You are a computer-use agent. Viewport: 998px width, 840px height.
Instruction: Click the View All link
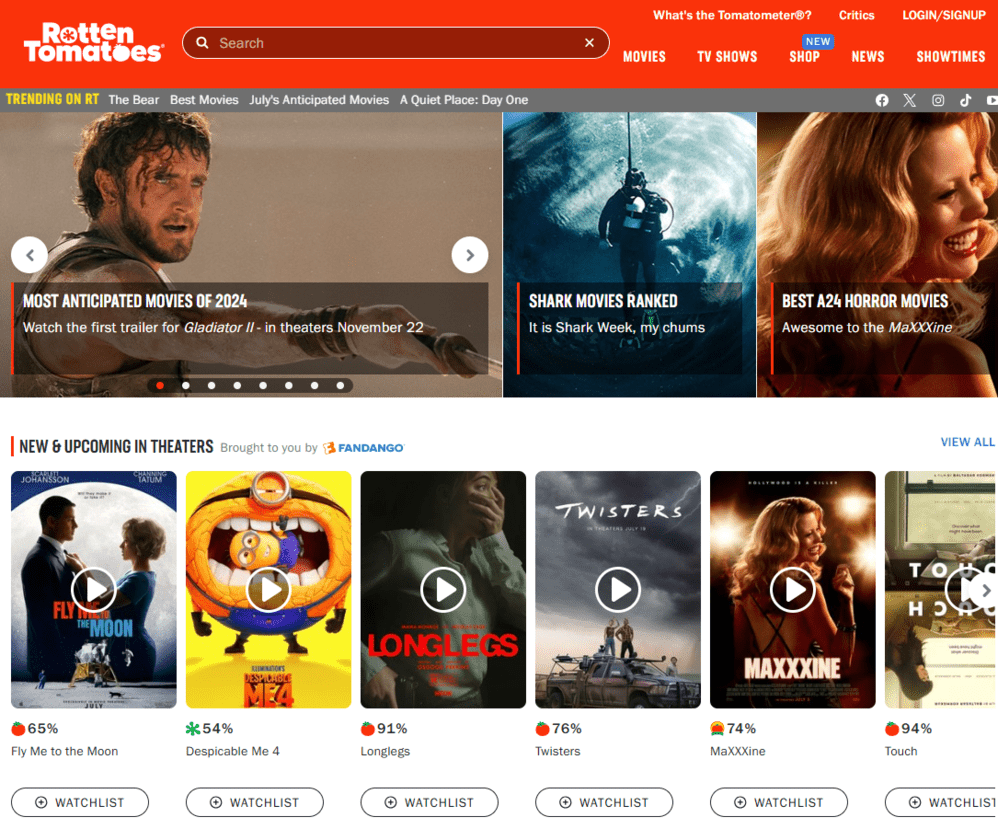tap(967, 442)
